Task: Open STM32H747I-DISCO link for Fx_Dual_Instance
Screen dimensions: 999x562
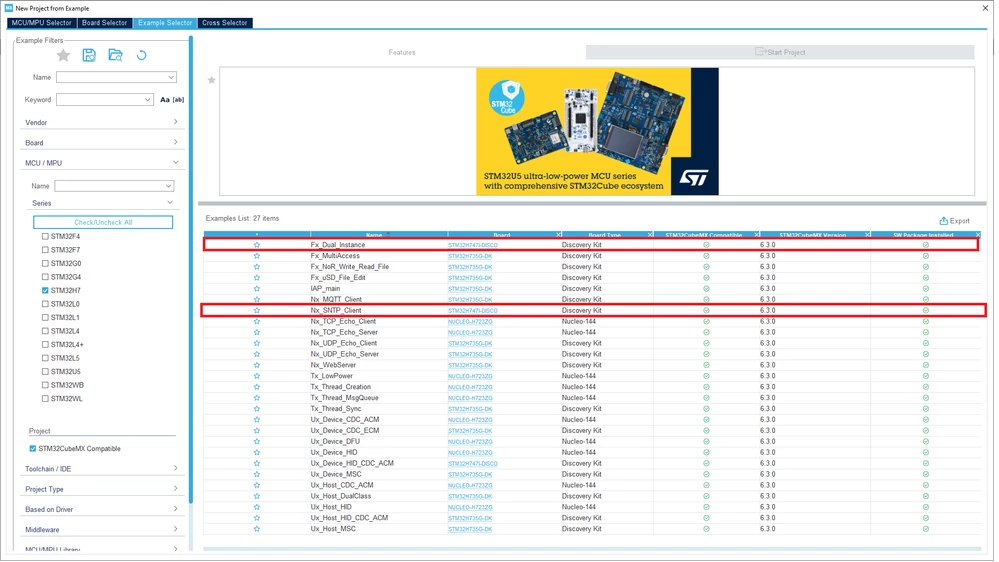Action: click(473, 245)
